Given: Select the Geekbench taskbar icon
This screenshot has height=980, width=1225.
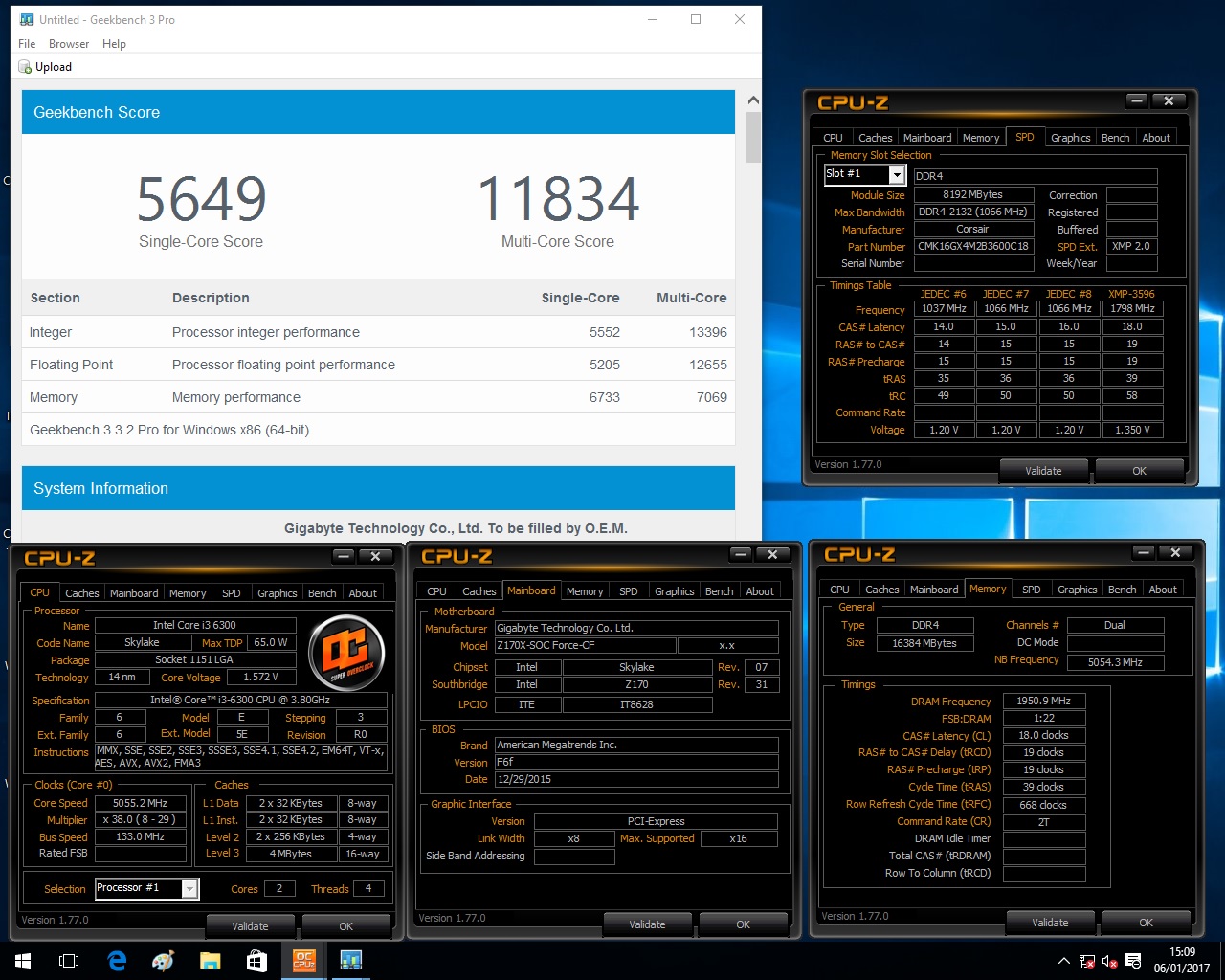Looking at the screenshot, I should tap(350, 961).
